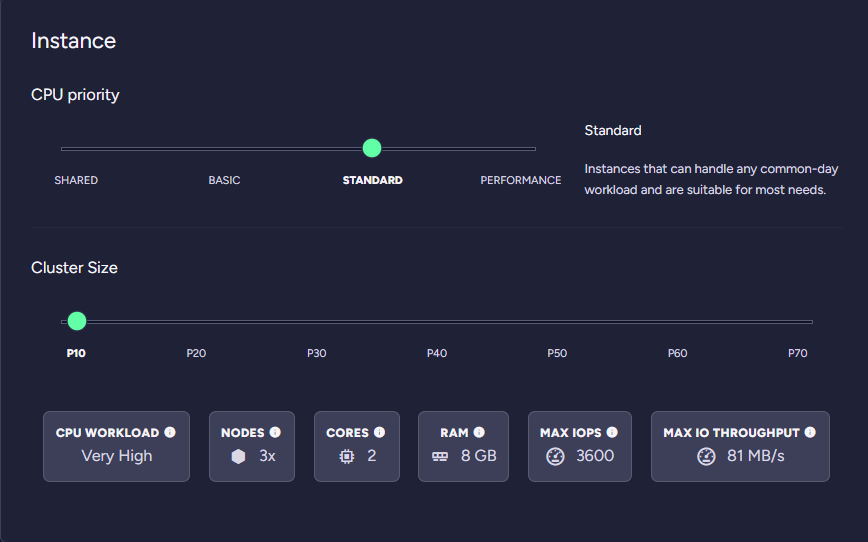Click the CPU priority slider handle
Screen dimensions: 868x542
tap(372, 148)
